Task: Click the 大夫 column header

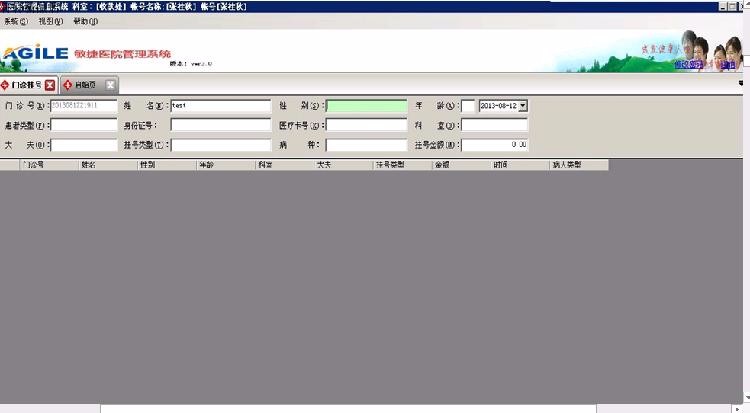Action: point(344,165)
